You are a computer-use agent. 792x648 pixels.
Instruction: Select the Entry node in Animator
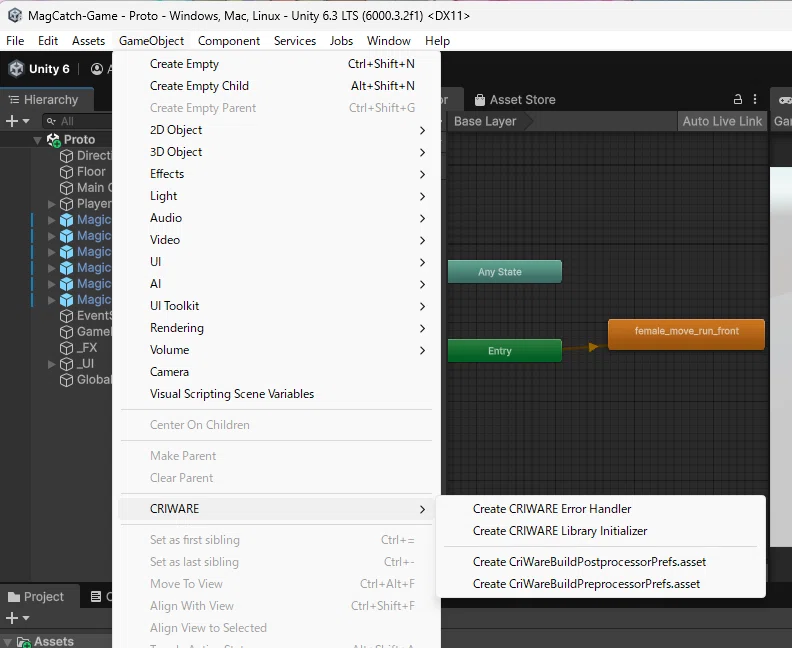(505, 351)
